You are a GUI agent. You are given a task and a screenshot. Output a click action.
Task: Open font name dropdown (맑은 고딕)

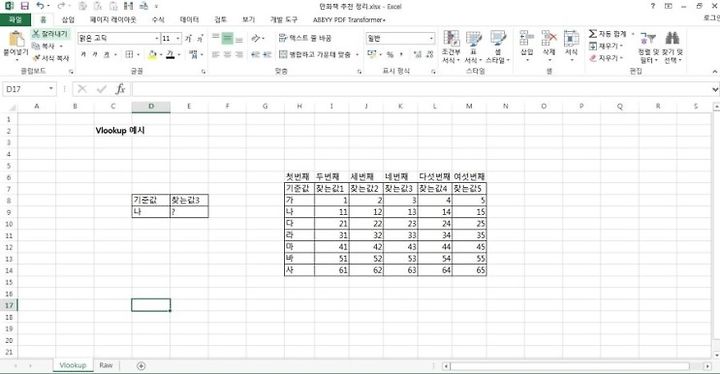(157, 39)
